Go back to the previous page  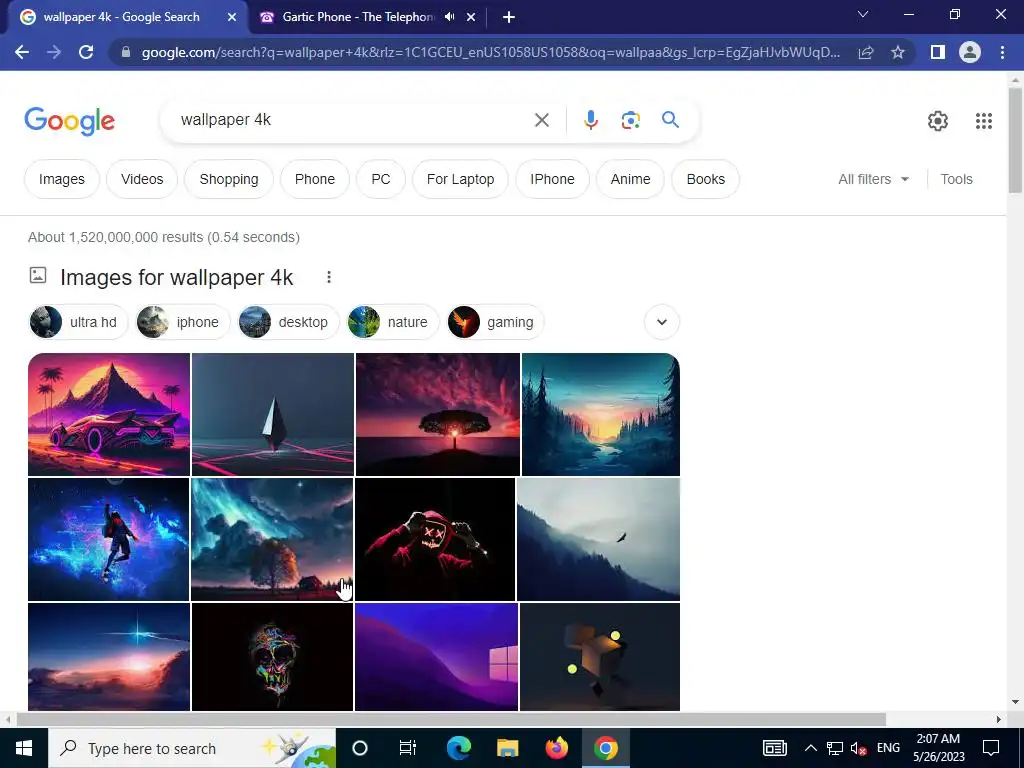click(22, 52)
